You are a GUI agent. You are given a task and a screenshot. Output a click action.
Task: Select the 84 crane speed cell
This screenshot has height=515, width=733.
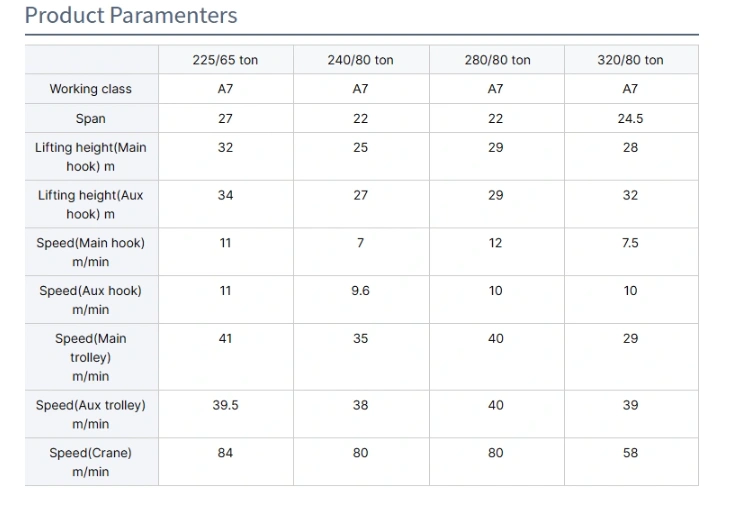225,453
